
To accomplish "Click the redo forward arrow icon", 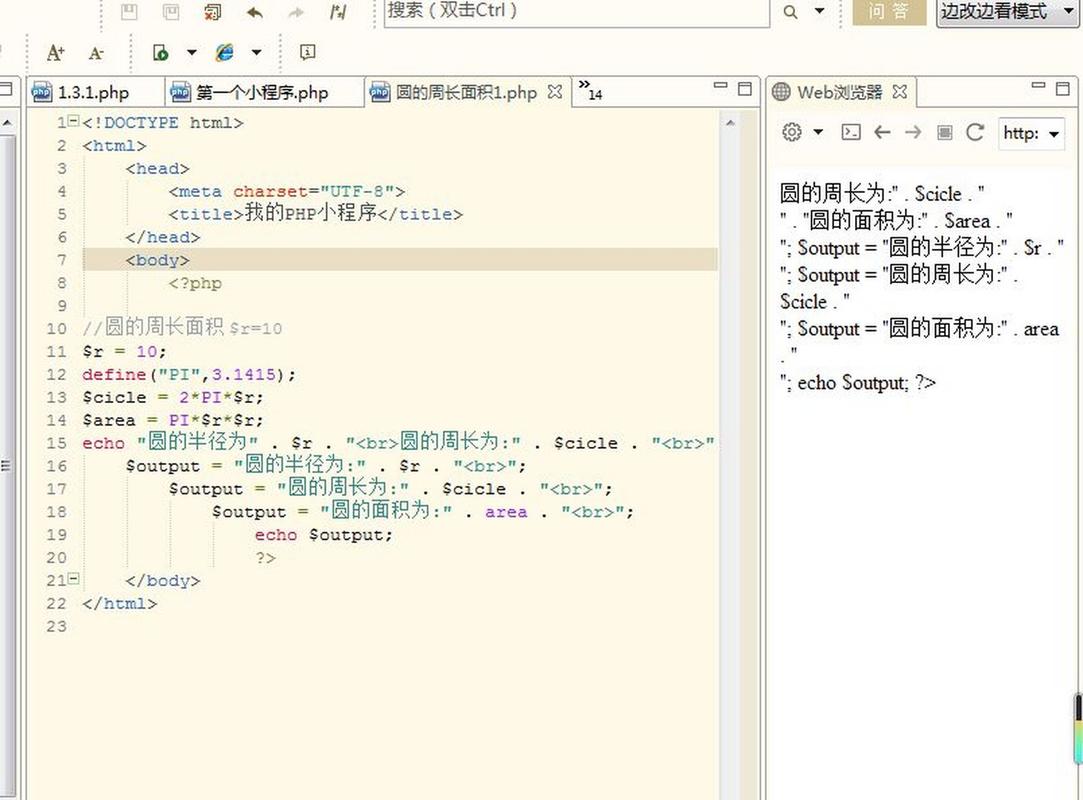I will (x=296, y=12).
